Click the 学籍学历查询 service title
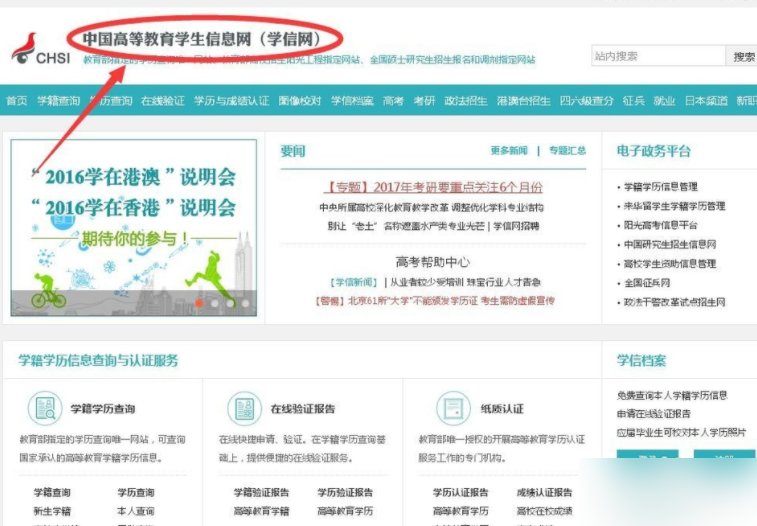 pyautogui.click(x=103, y=409)
